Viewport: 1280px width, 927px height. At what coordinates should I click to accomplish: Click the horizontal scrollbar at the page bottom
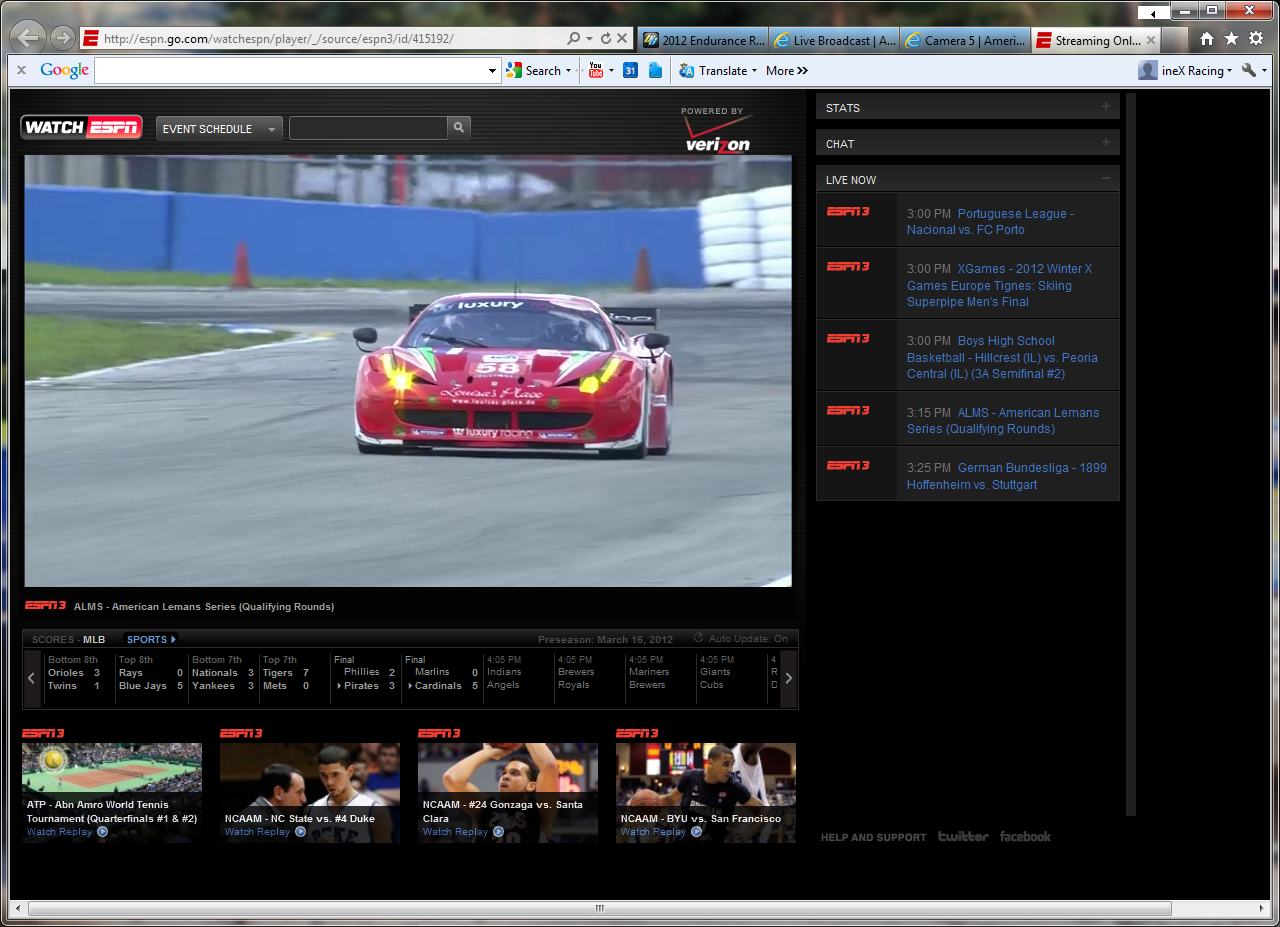click(x=600, y=909)
